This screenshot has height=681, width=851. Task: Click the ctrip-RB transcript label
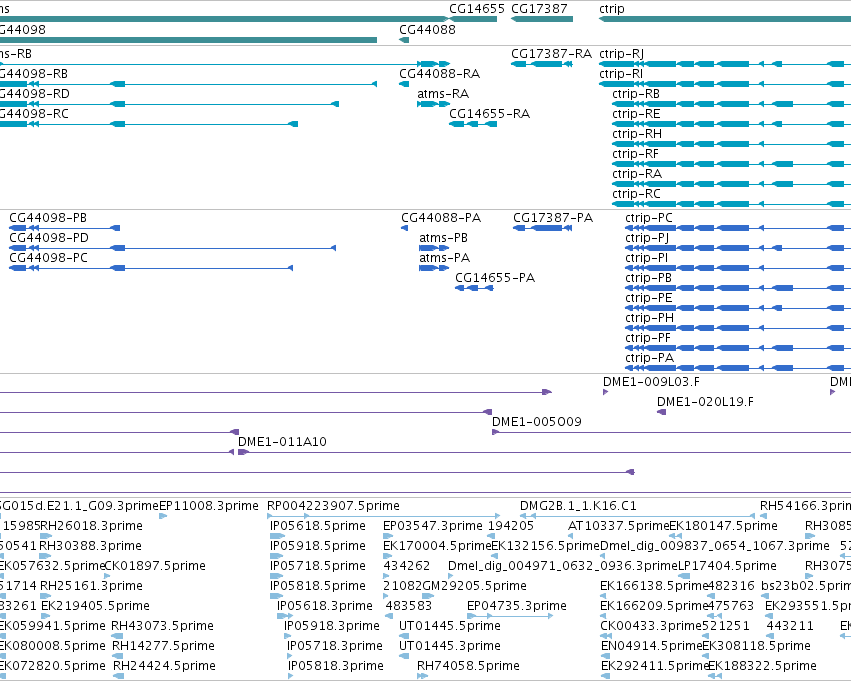tap(636, 94)
